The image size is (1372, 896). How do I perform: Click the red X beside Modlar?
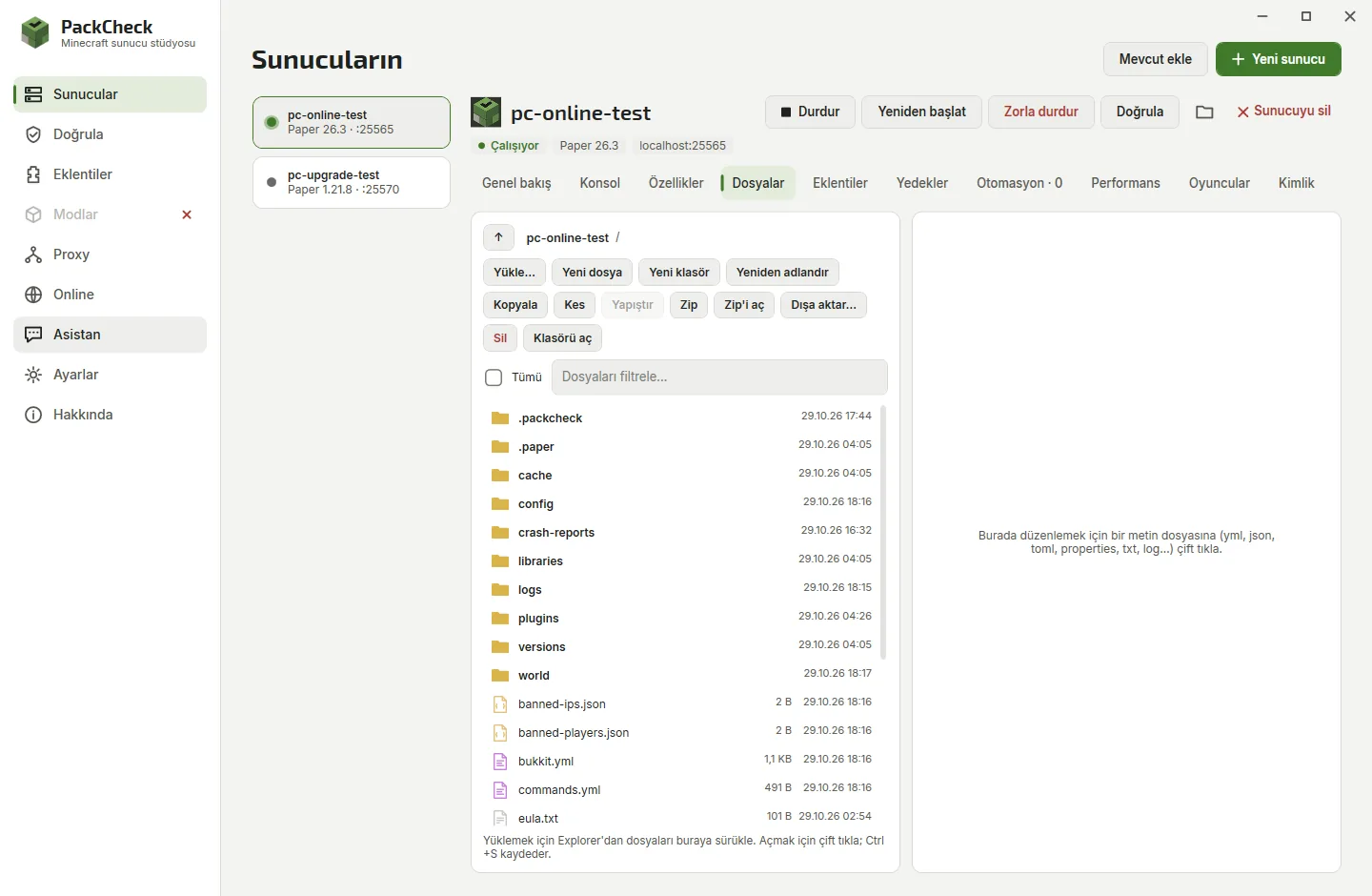(187, 214)
